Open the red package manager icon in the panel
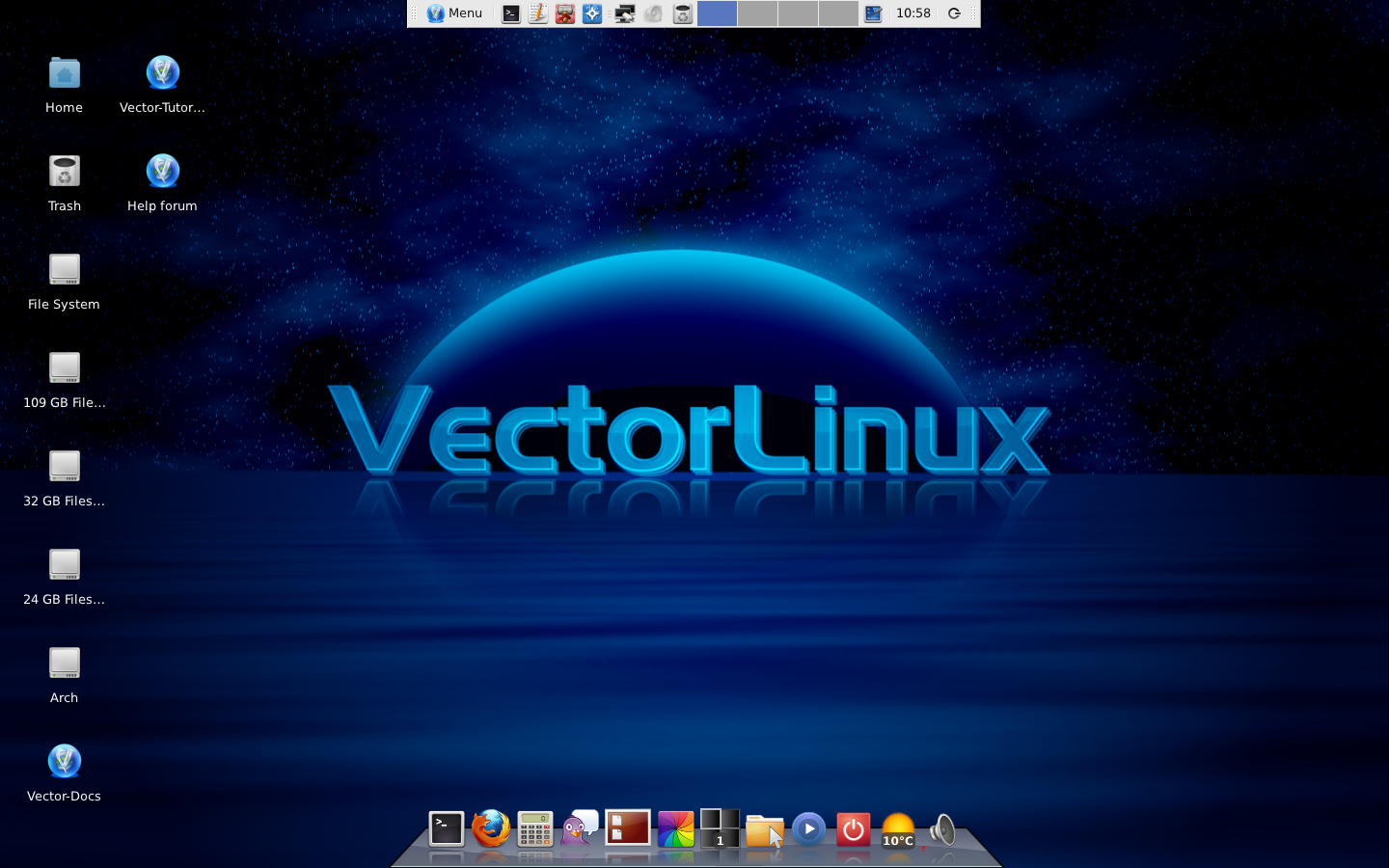This screenshot has width=1389, height=868. click(x=564, y=14)
